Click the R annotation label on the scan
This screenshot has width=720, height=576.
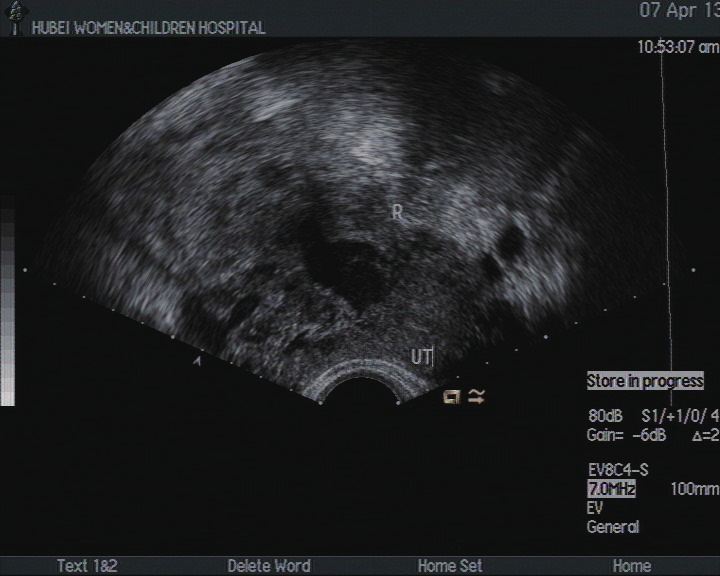397,212
